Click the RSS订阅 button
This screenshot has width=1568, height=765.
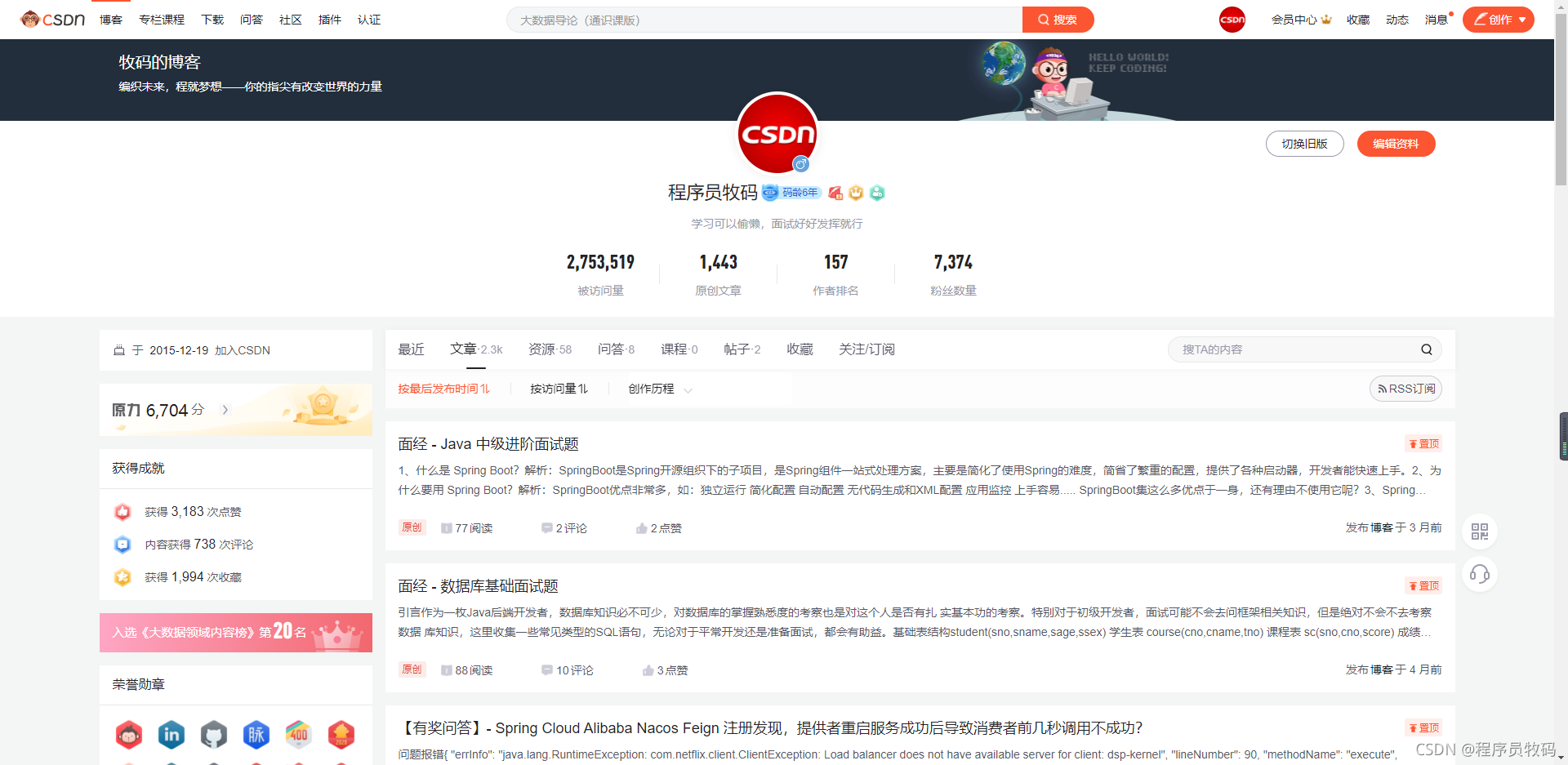[x=1405, y=389]
